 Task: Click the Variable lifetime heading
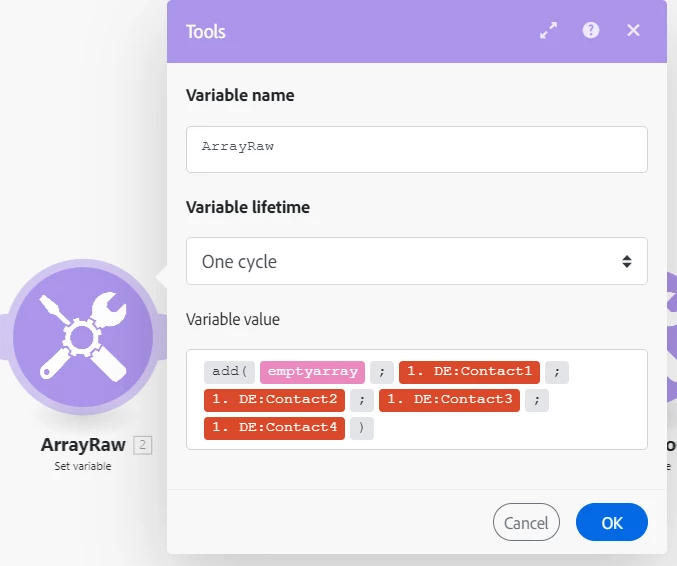point(248,207)
